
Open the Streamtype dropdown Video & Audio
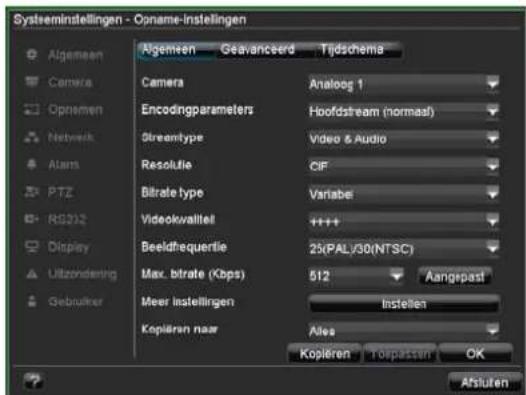[404, 139]
